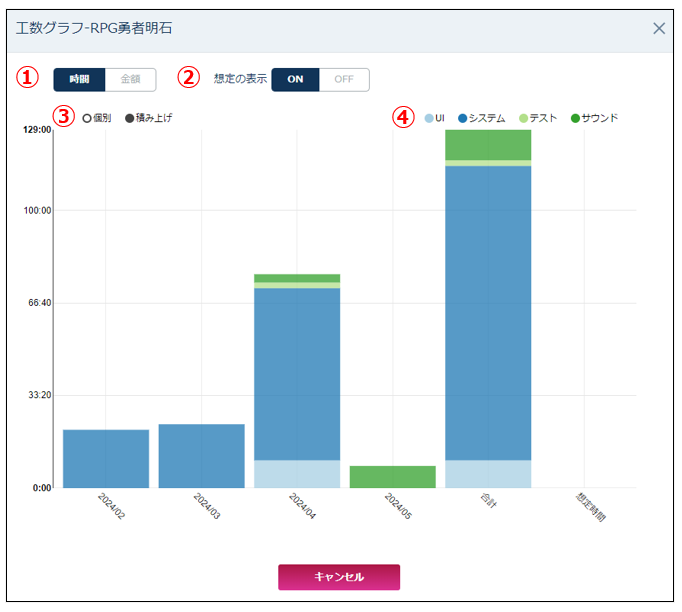Click the 33:20 y-axis value
The image size is (682, 612).
40,395
